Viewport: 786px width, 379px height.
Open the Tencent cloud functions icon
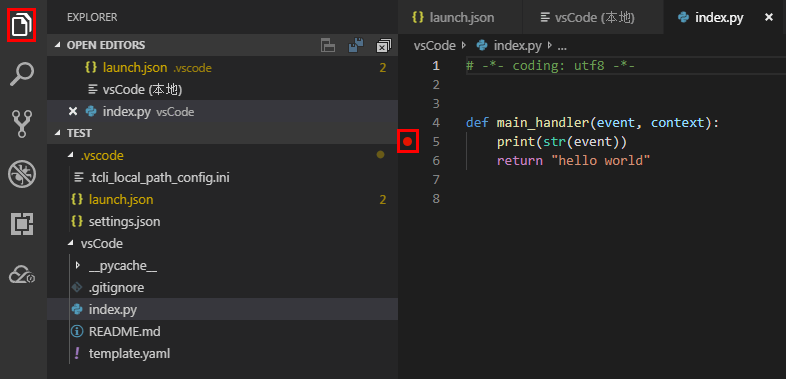[22, 275]
